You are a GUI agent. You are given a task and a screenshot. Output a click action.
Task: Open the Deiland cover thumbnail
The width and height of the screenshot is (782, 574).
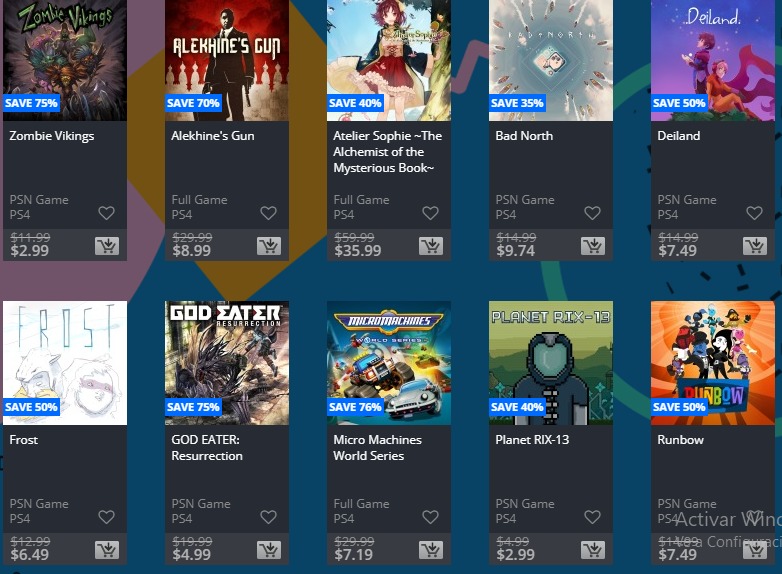[713, 60]
